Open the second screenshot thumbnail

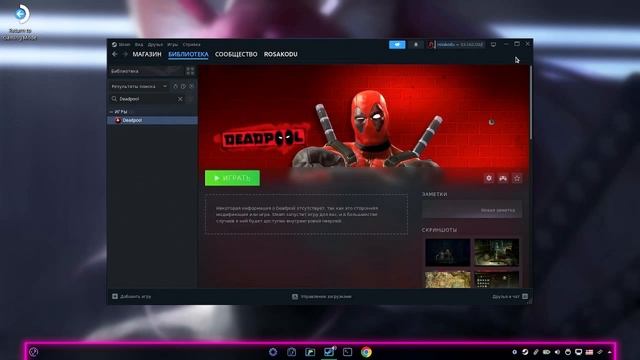click(497, 252)
